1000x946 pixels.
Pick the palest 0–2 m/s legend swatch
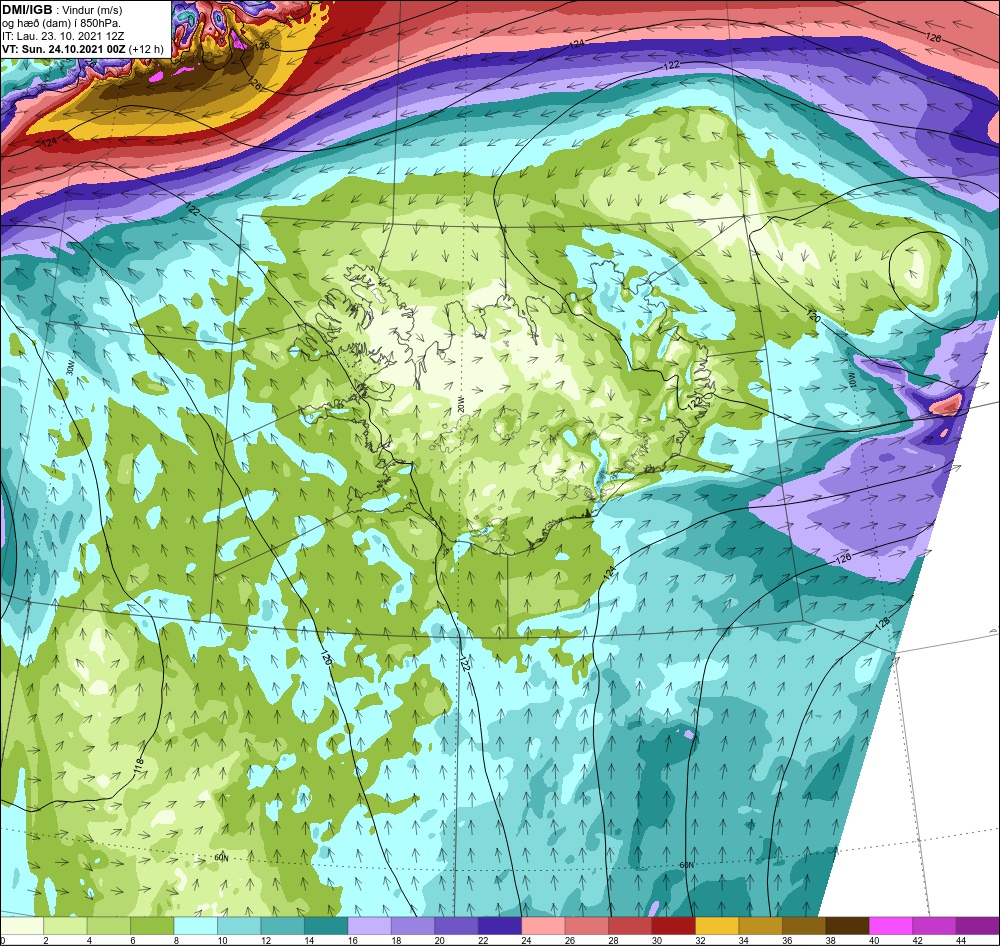(22, 926)
